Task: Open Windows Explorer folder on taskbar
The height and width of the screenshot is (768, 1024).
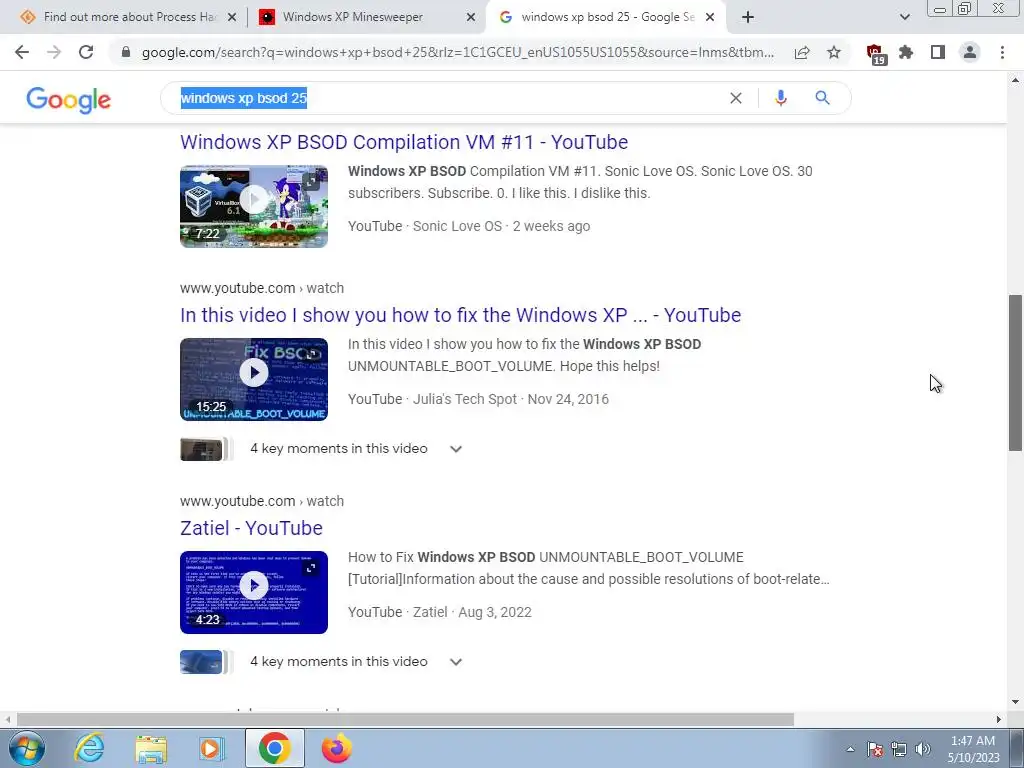Action: pos(151,748)
